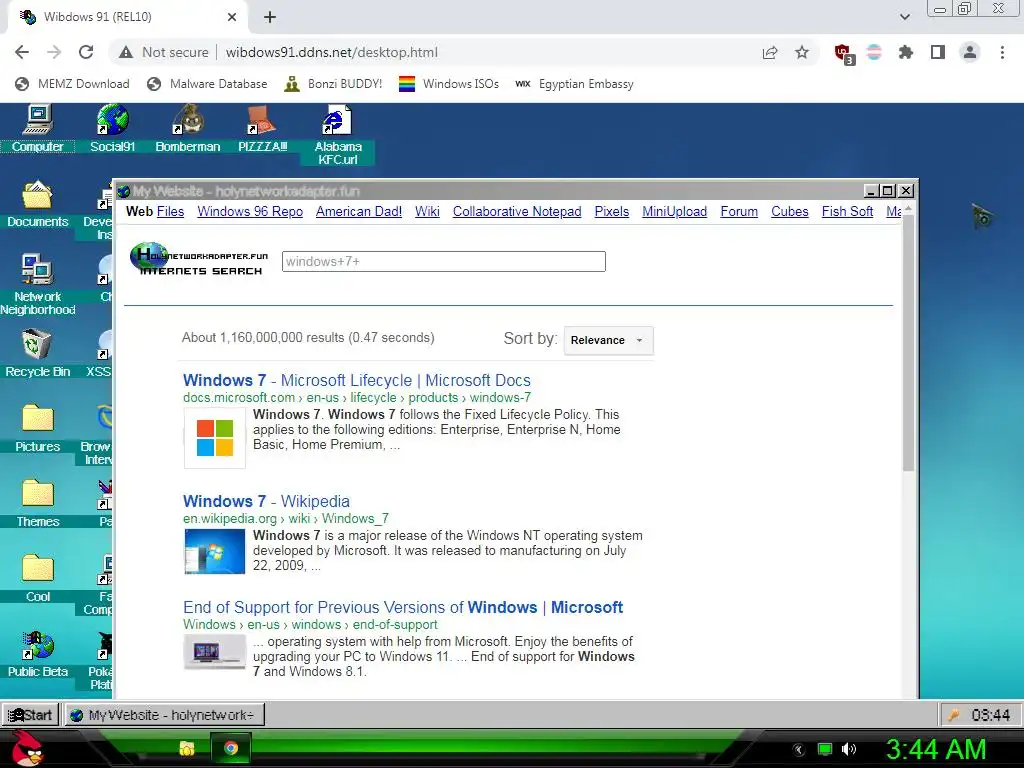Click the share page icon
1024x768 pixels.
pyautogui.click(x=770, y=52)
